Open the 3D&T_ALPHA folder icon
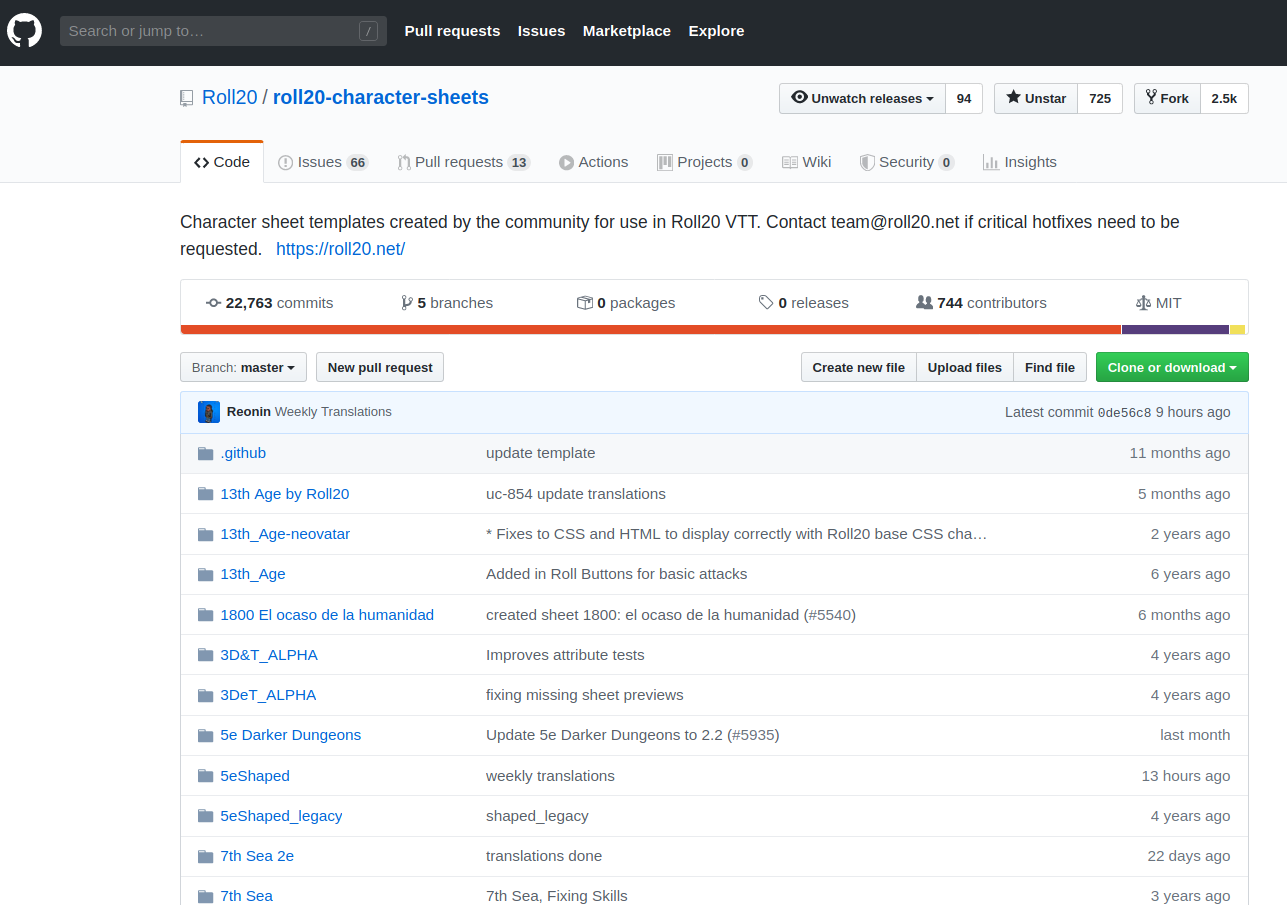The image size is (1287, 905). (x=206, y=655)
